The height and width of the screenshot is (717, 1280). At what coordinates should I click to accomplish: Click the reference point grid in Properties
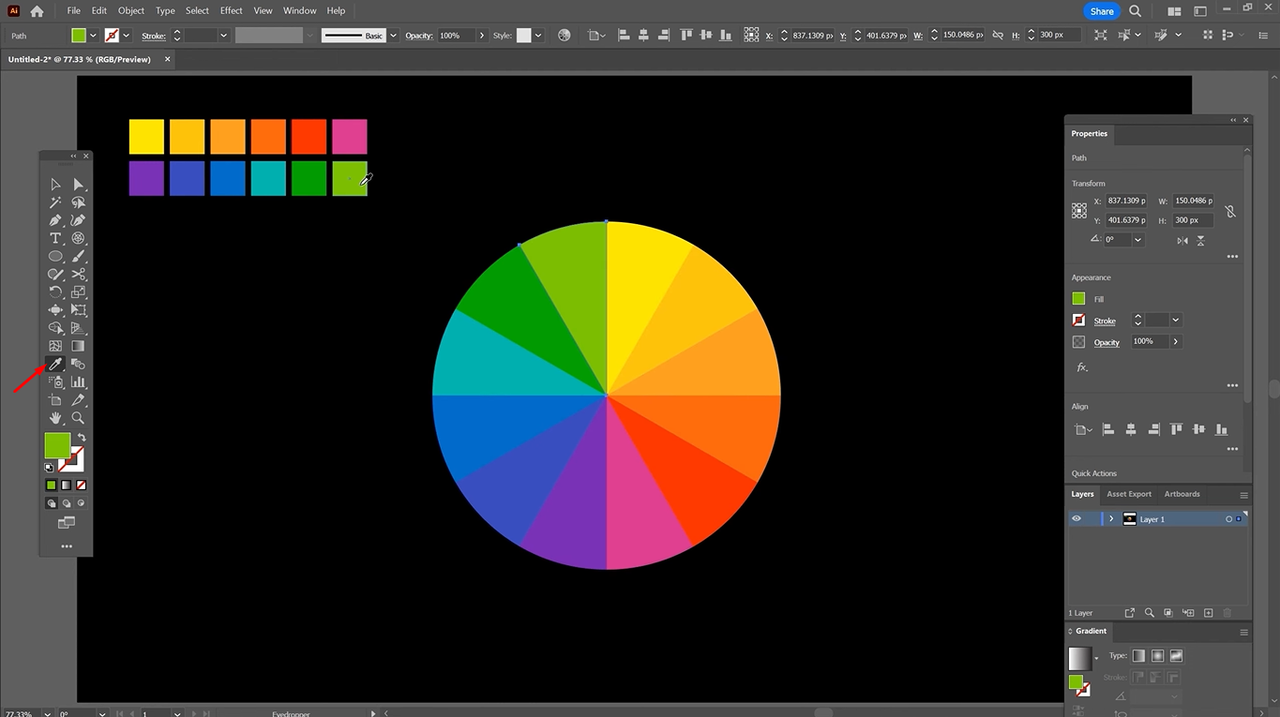pos(1079,211)
